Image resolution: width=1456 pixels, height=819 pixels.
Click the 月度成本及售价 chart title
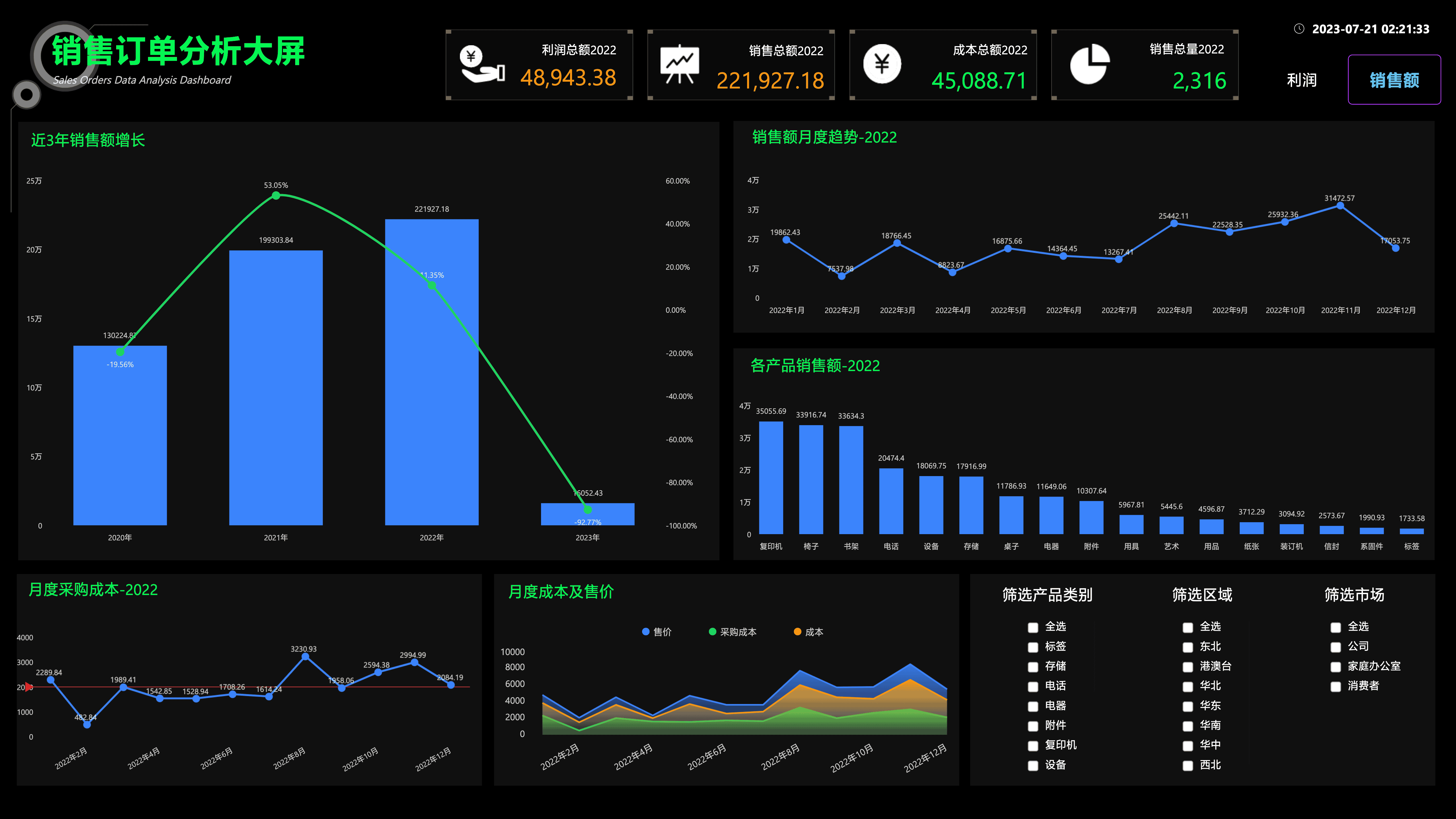pyautogui.click(x=561, y=592)
